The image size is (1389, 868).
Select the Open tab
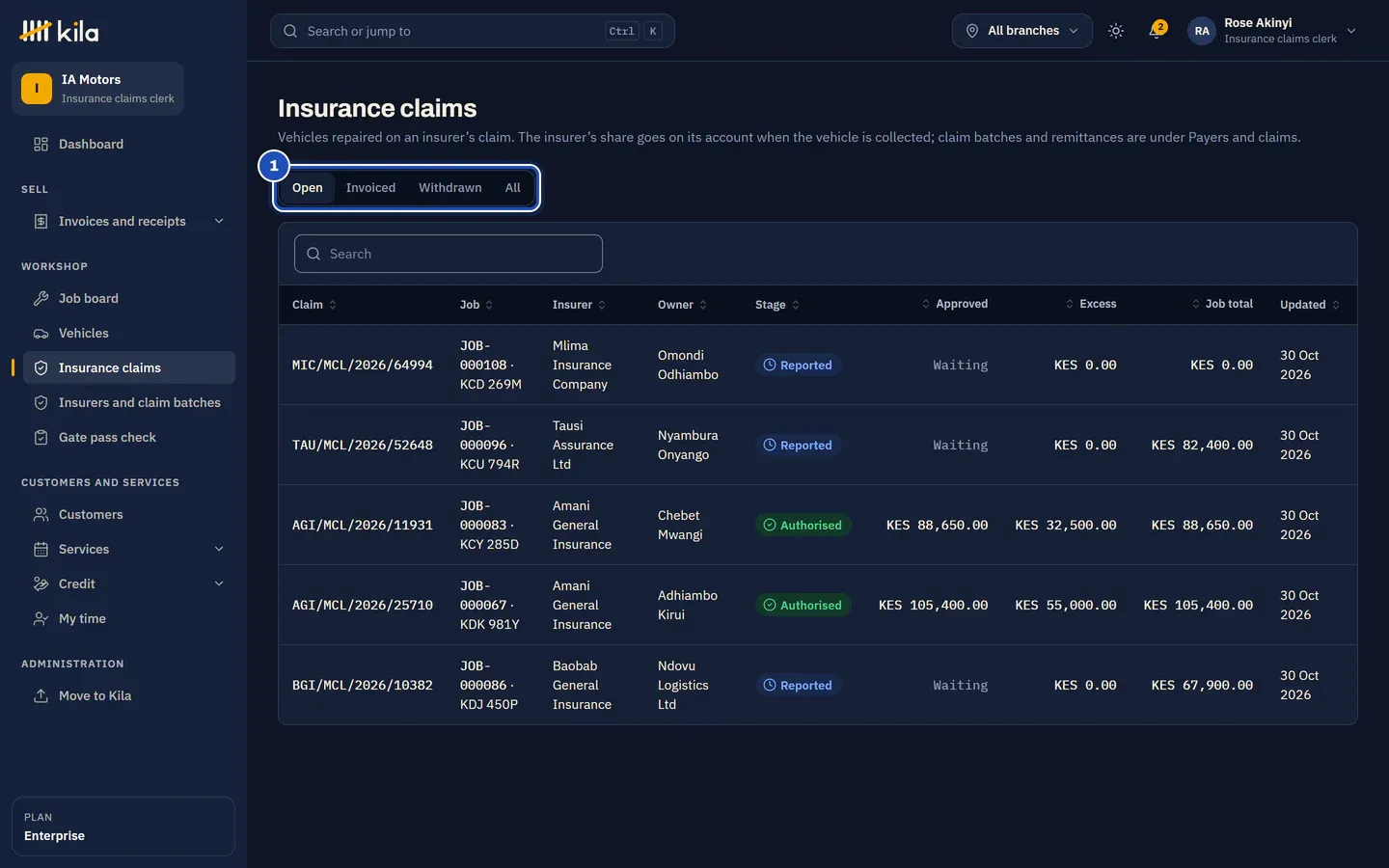pos(308,188)
